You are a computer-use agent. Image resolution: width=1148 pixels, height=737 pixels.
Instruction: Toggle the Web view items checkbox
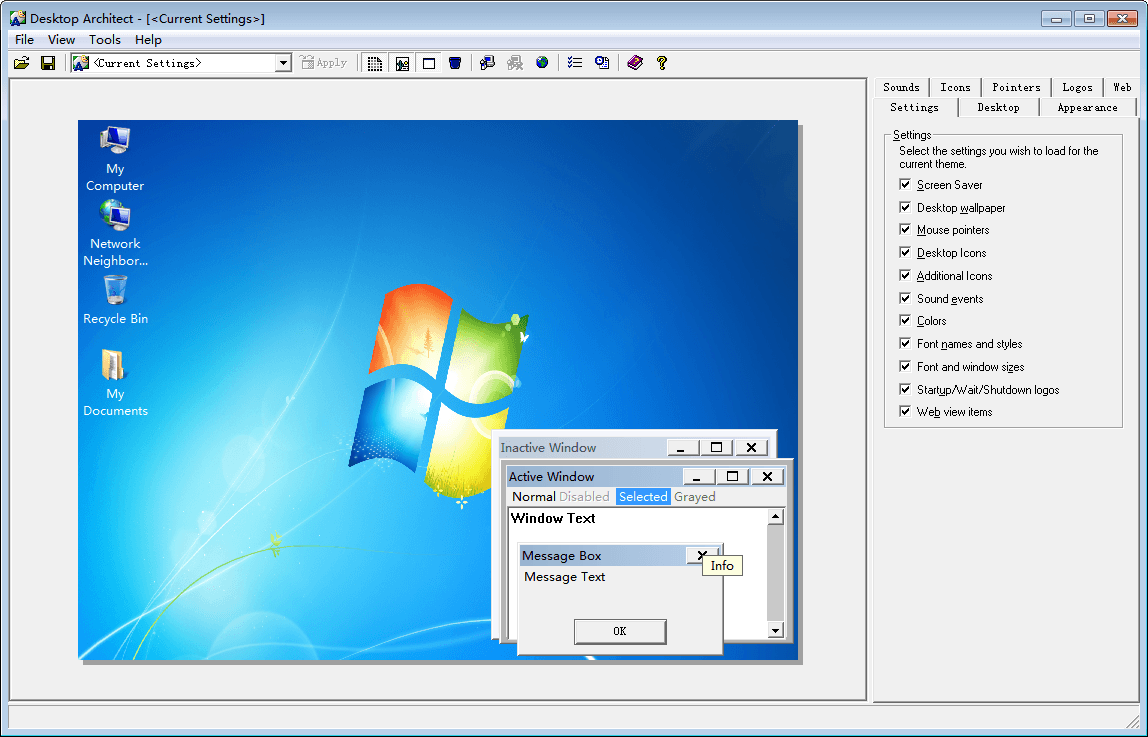click(x=906, y=411)
